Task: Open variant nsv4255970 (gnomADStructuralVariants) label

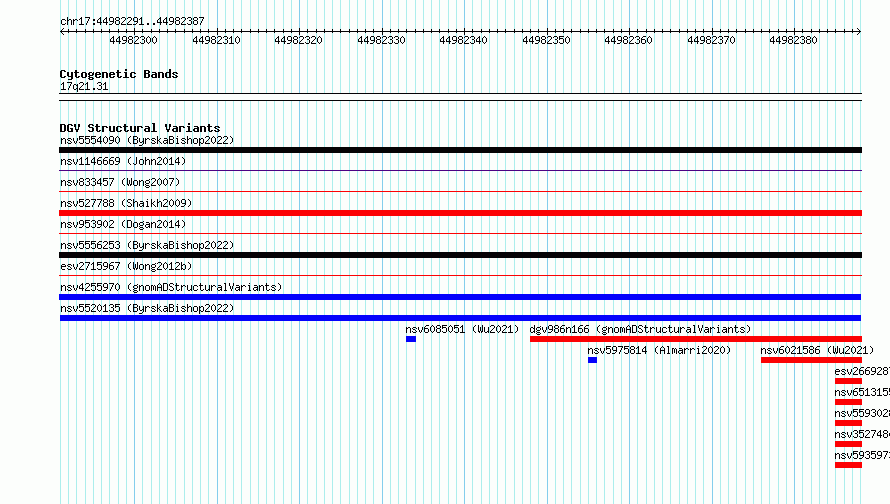Action: tap(171, 287)
